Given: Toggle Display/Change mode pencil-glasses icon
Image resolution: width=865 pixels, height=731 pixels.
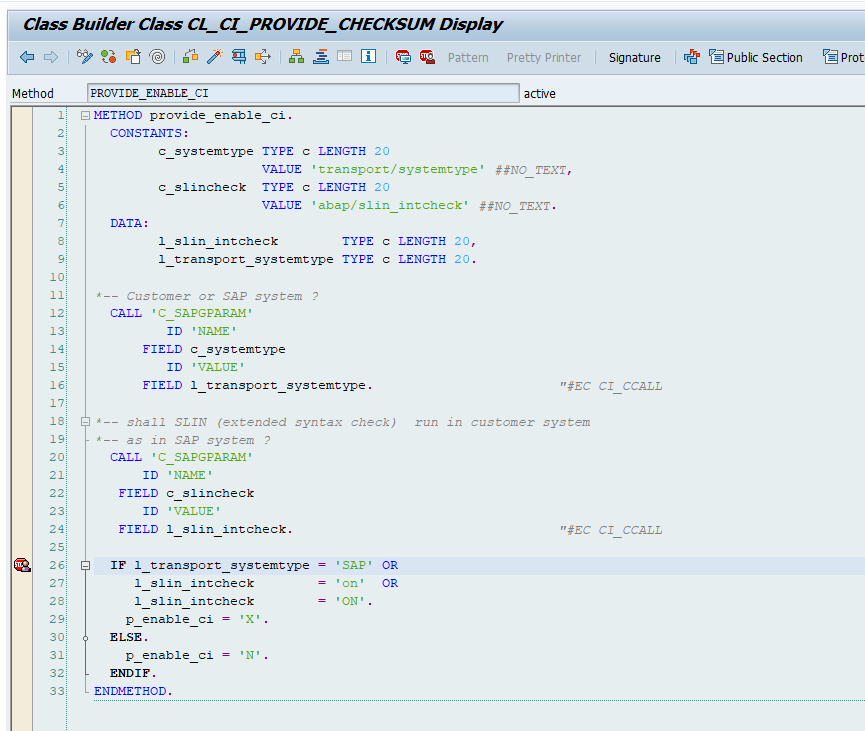Looking at the screenshot, I should pos(86,57).
